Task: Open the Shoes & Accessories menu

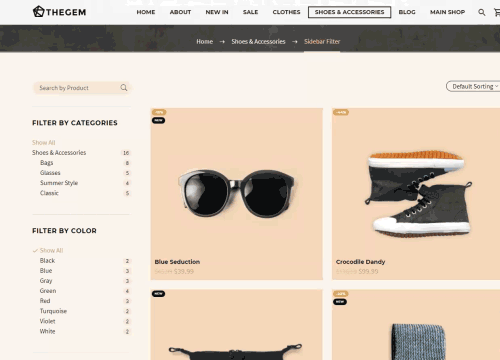Action: (349, 12)
